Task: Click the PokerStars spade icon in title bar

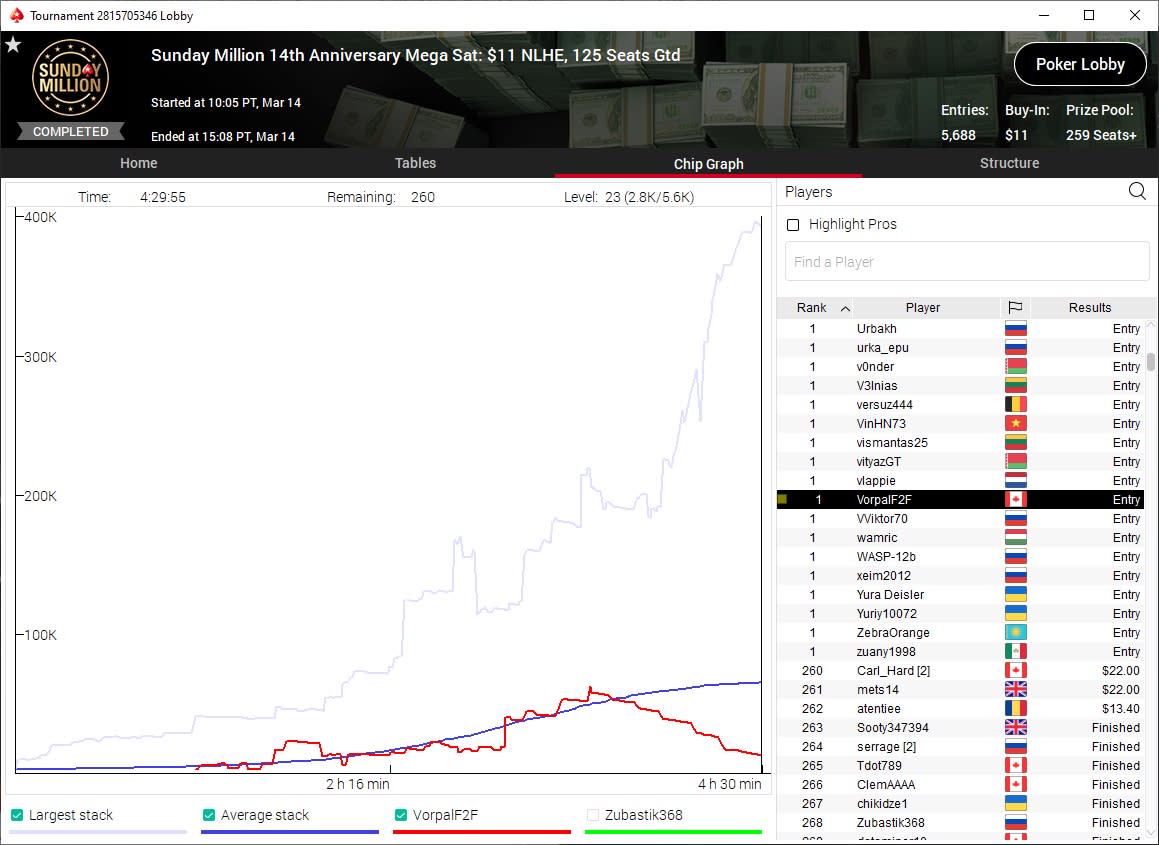Action: pyautogui.click(x=16, y=16)
